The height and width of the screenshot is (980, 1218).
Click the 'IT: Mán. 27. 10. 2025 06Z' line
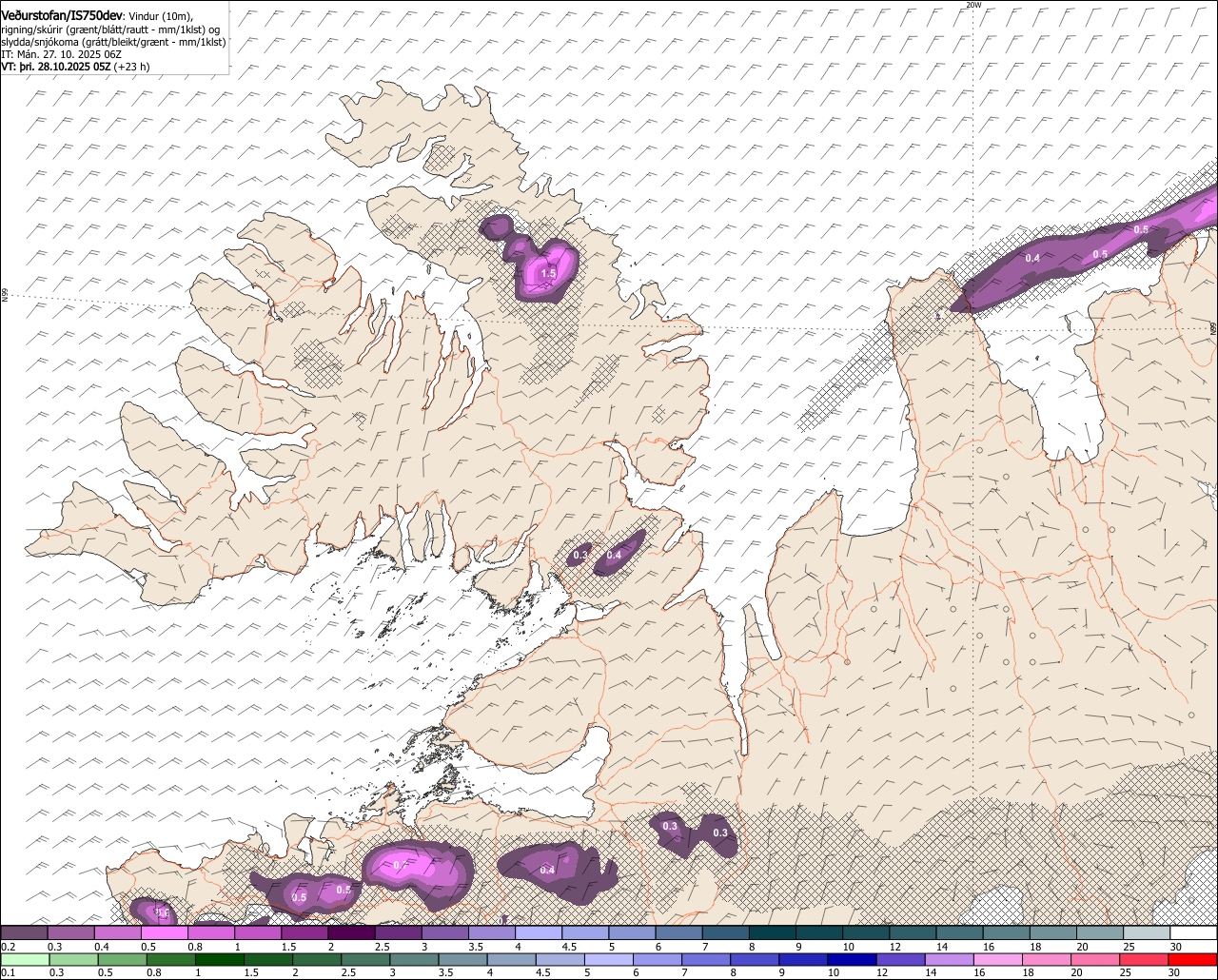click(x=61, y=54)
